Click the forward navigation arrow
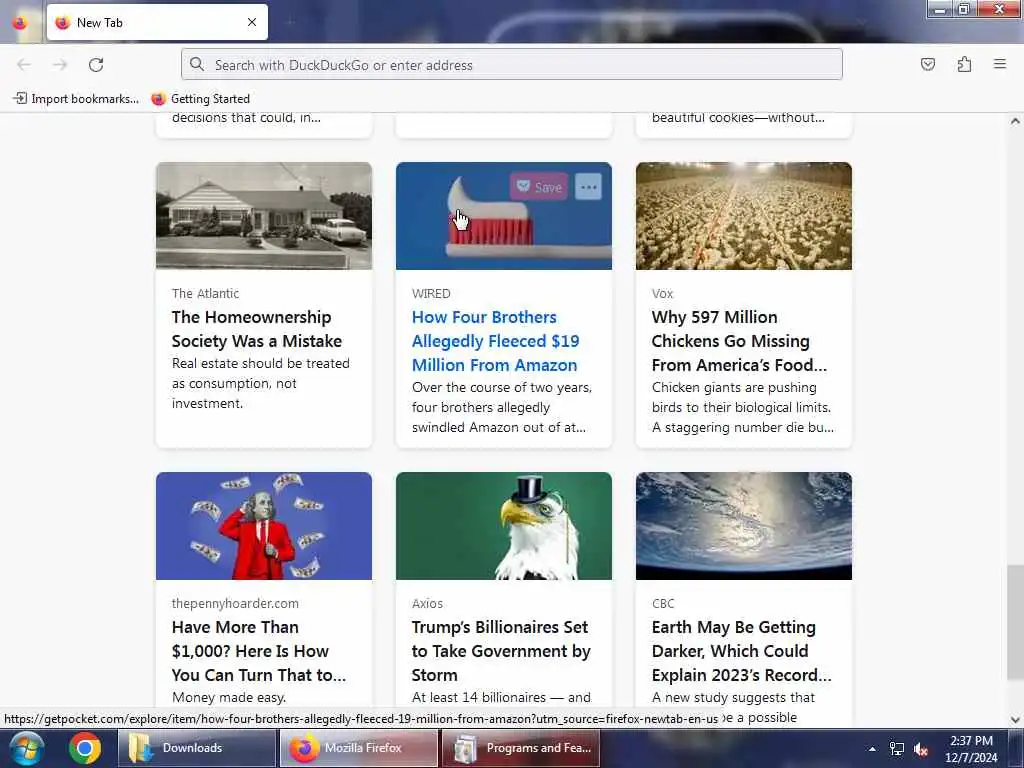Viewport: 1024px width, 768px height. point(60,65)
